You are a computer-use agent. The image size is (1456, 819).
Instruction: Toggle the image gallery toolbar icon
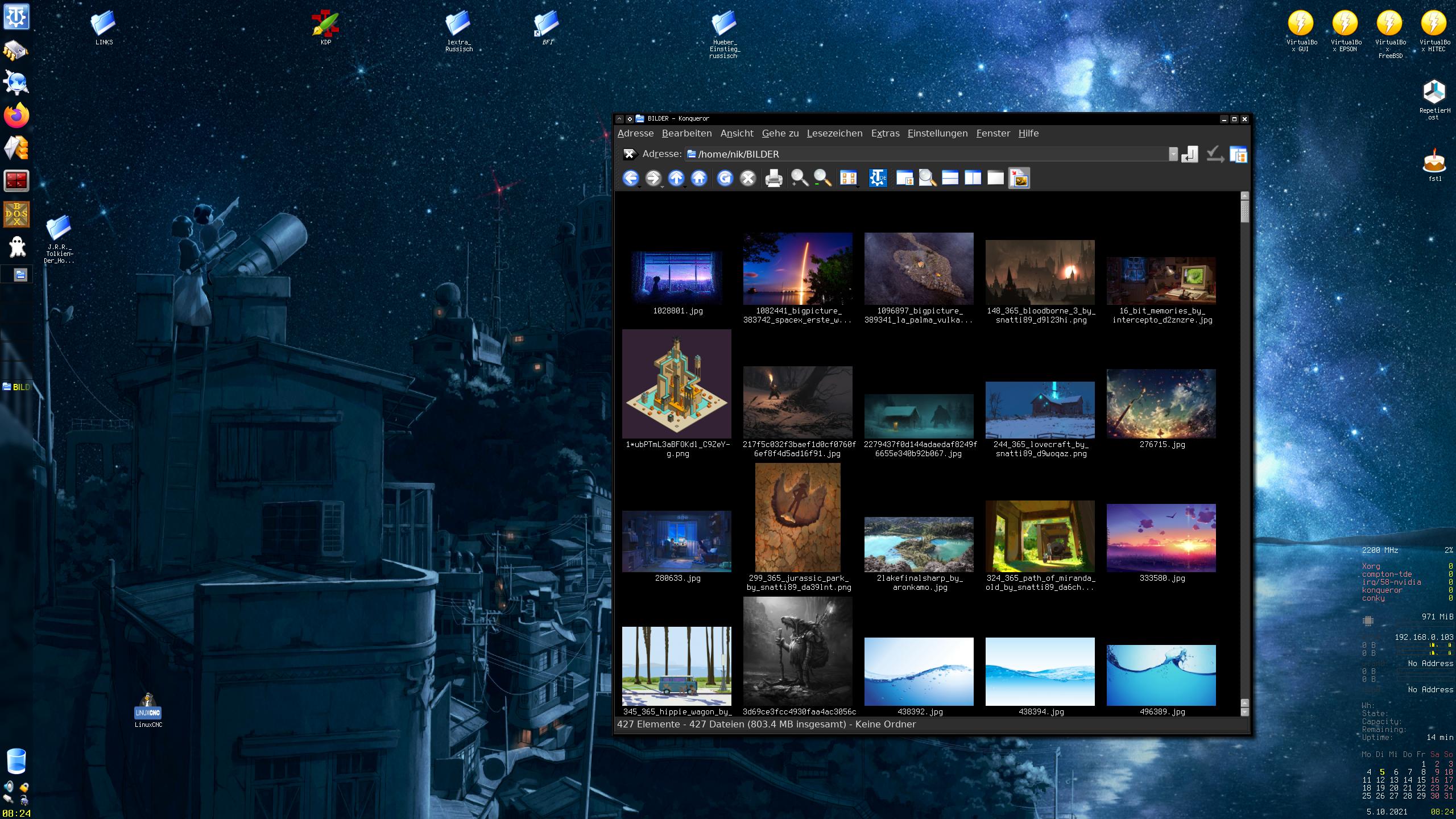pyautogui.click(x=1019, y=178)
